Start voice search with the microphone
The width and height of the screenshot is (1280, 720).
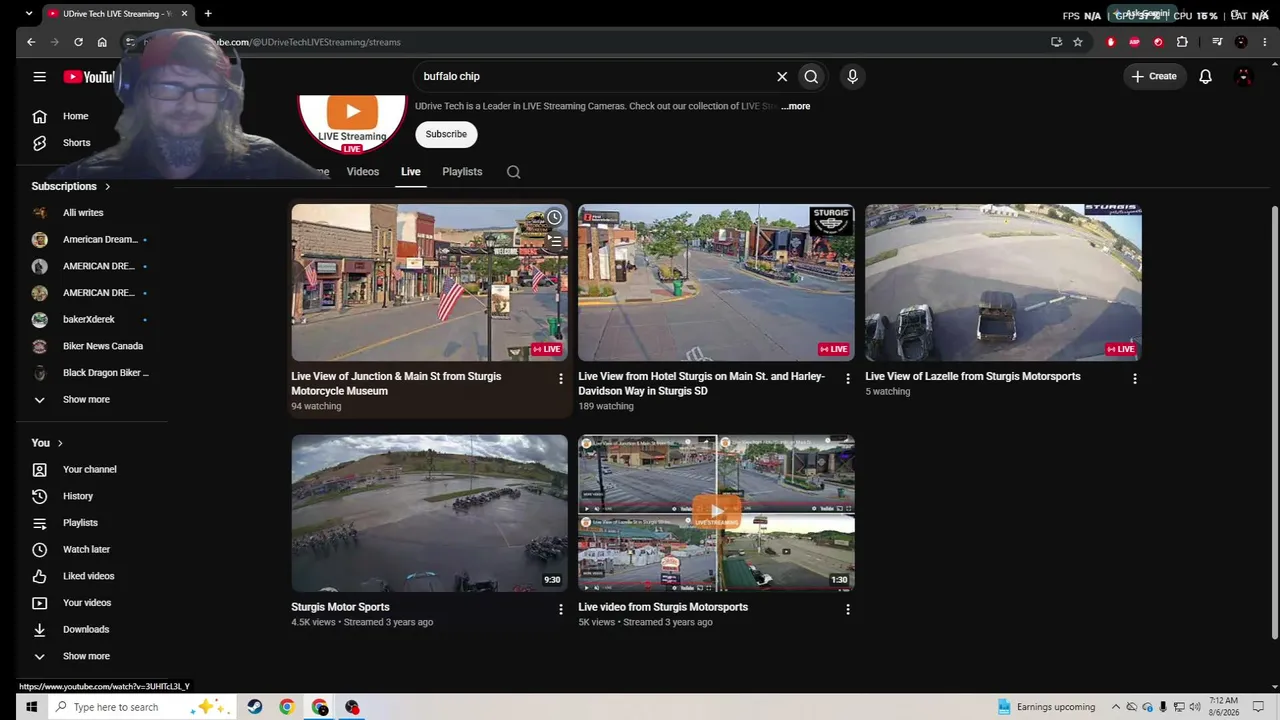point(852,76)
